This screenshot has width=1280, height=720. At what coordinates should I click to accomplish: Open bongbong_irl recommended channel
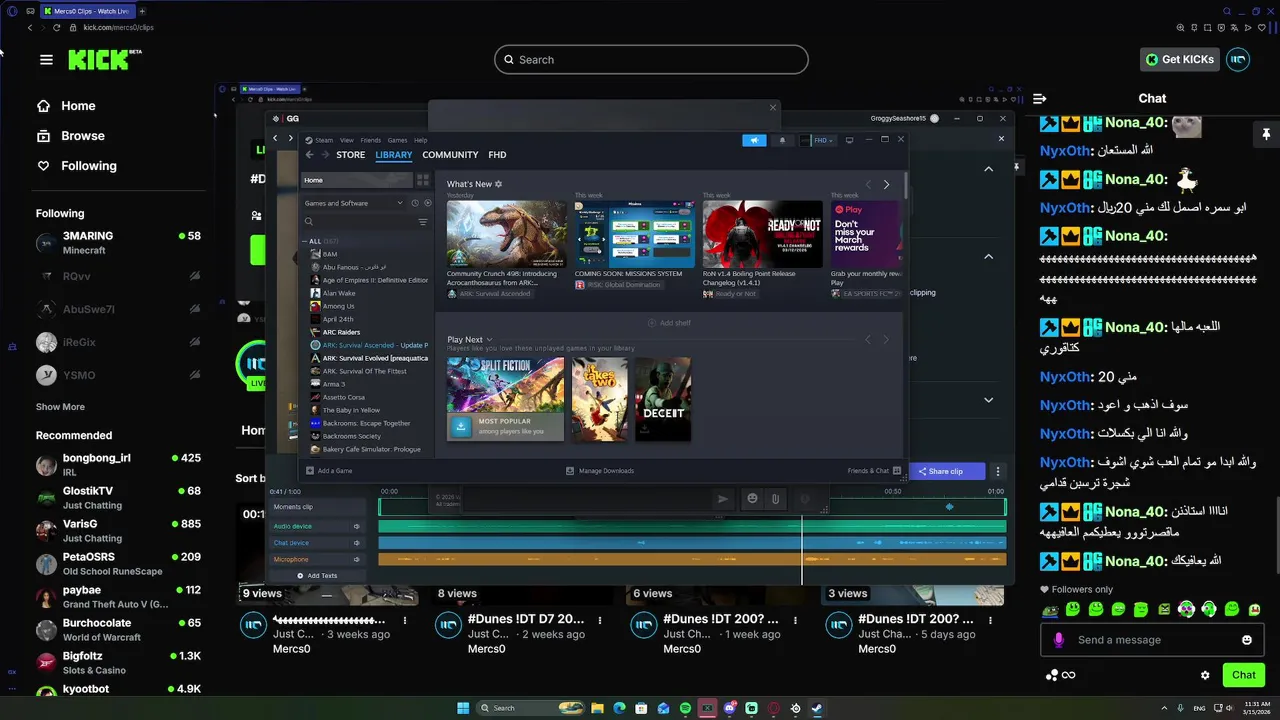(x=118, y=465)
